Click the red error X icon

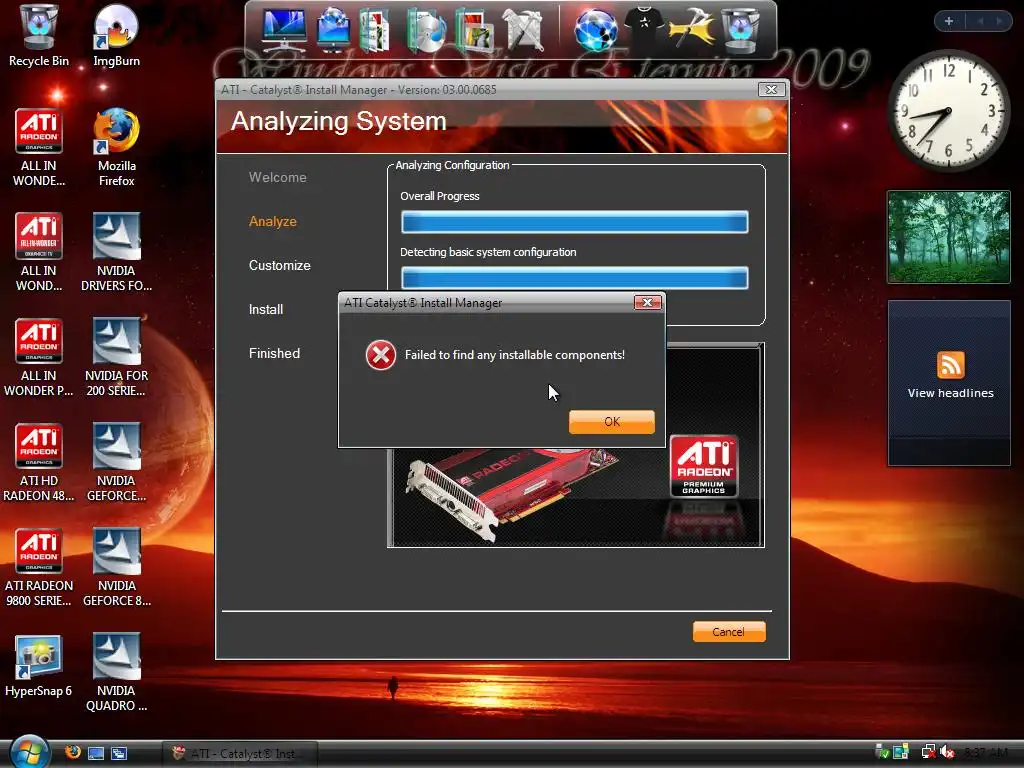click(x=381, y=355)
